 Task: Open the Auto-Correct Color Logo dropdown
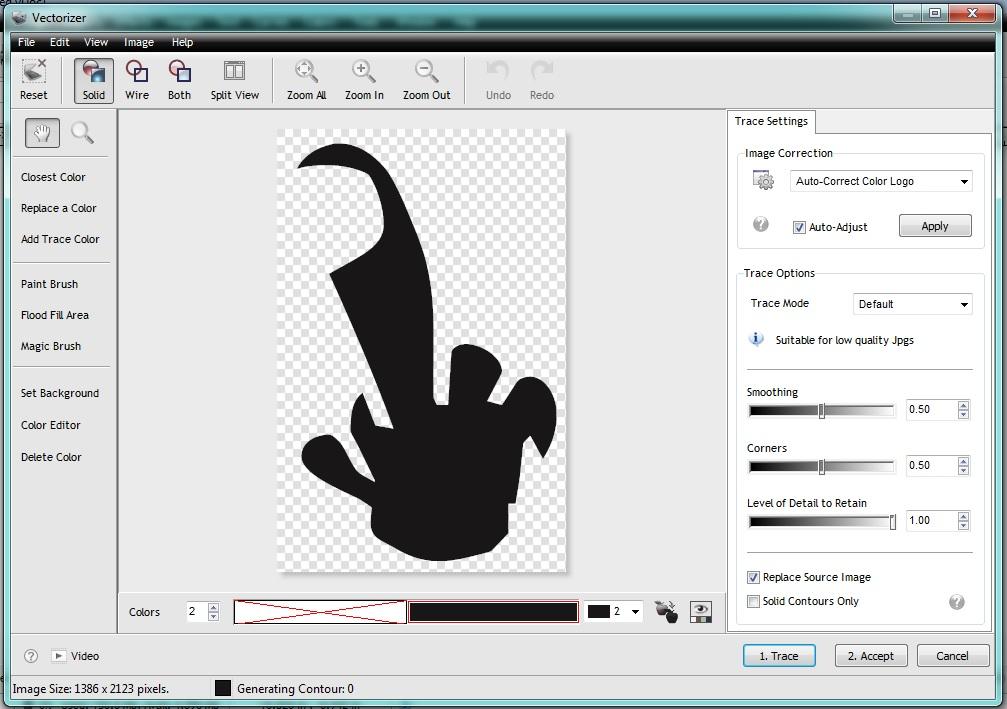tap(881, 181)
